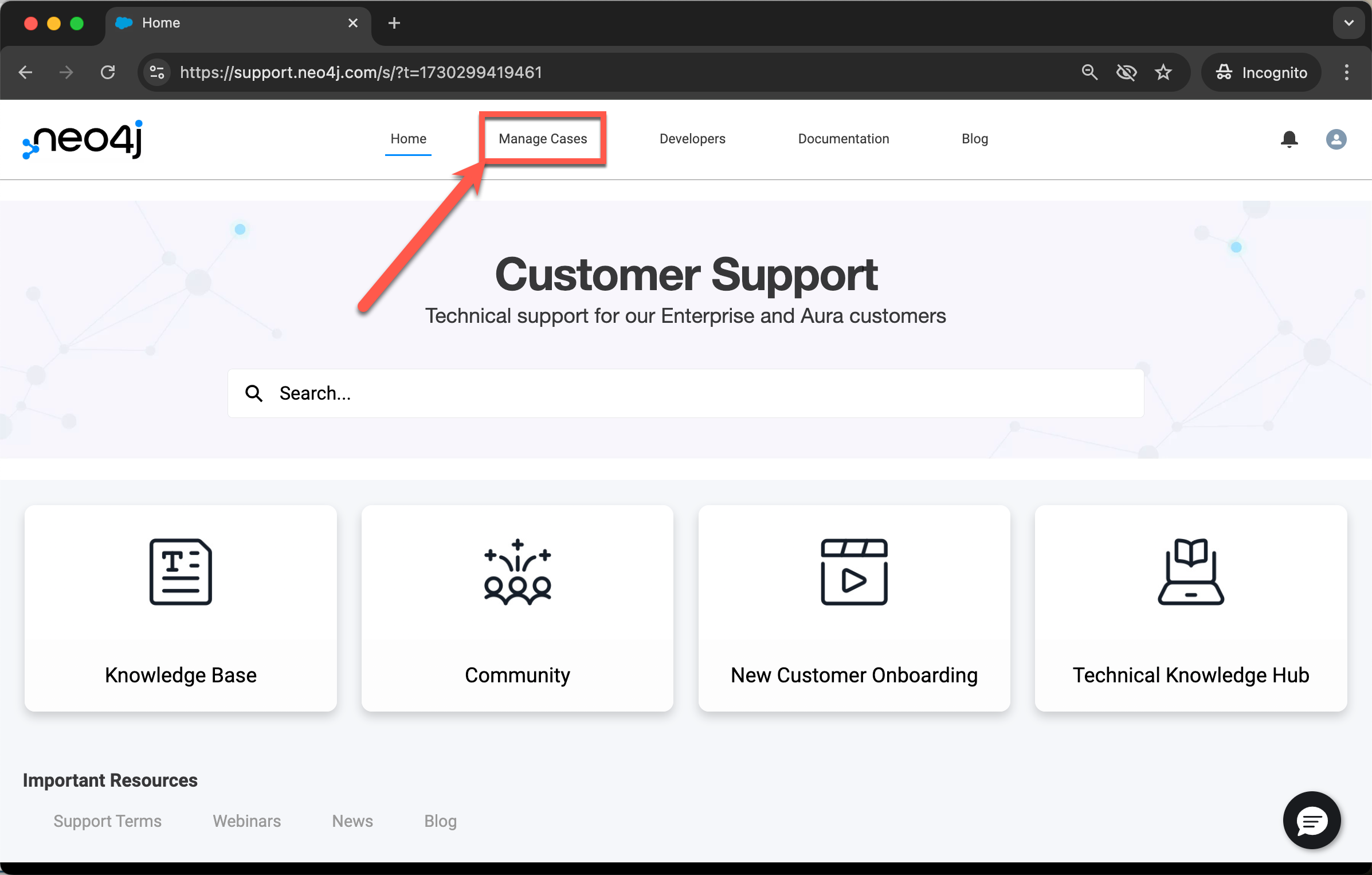Click the neo4j logo
Screen dimensions: 1372x875
point(83,139)
